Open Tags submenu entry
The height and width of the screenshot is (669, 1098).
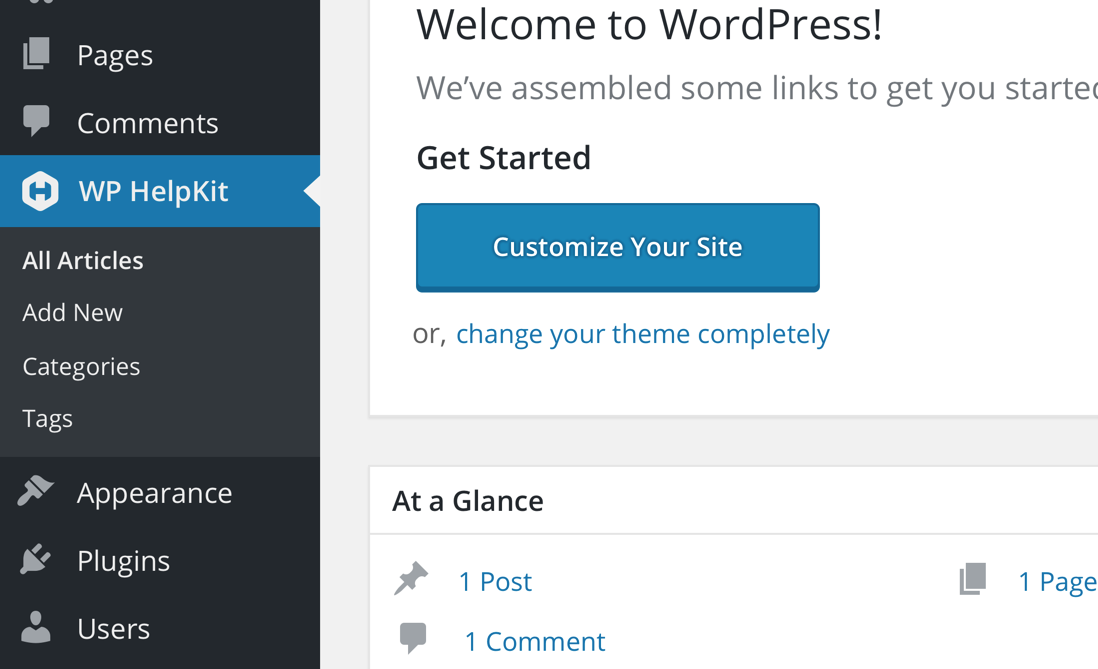coord(48,419)
